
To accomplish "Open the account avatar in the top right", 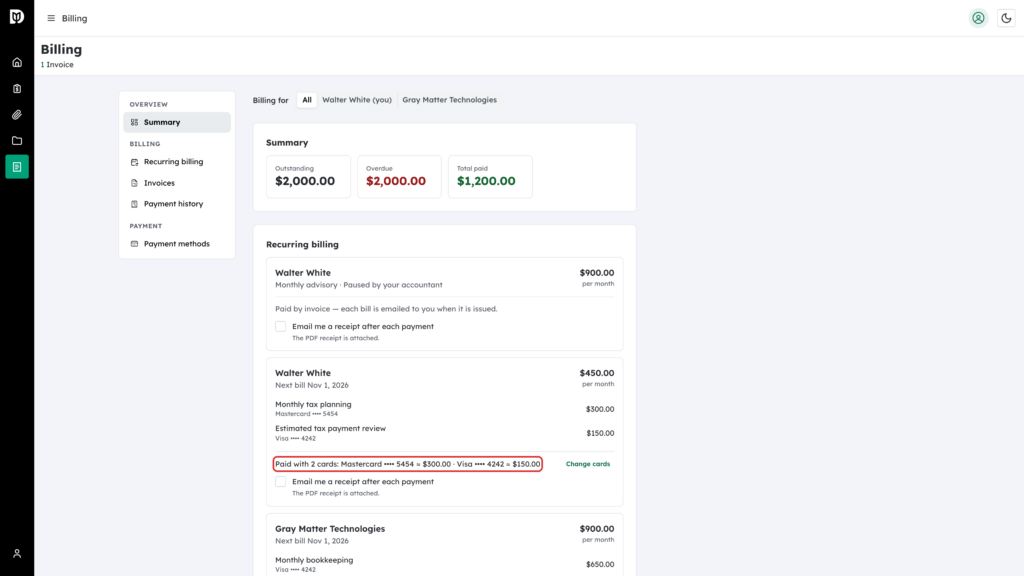I will click(978, 18).
